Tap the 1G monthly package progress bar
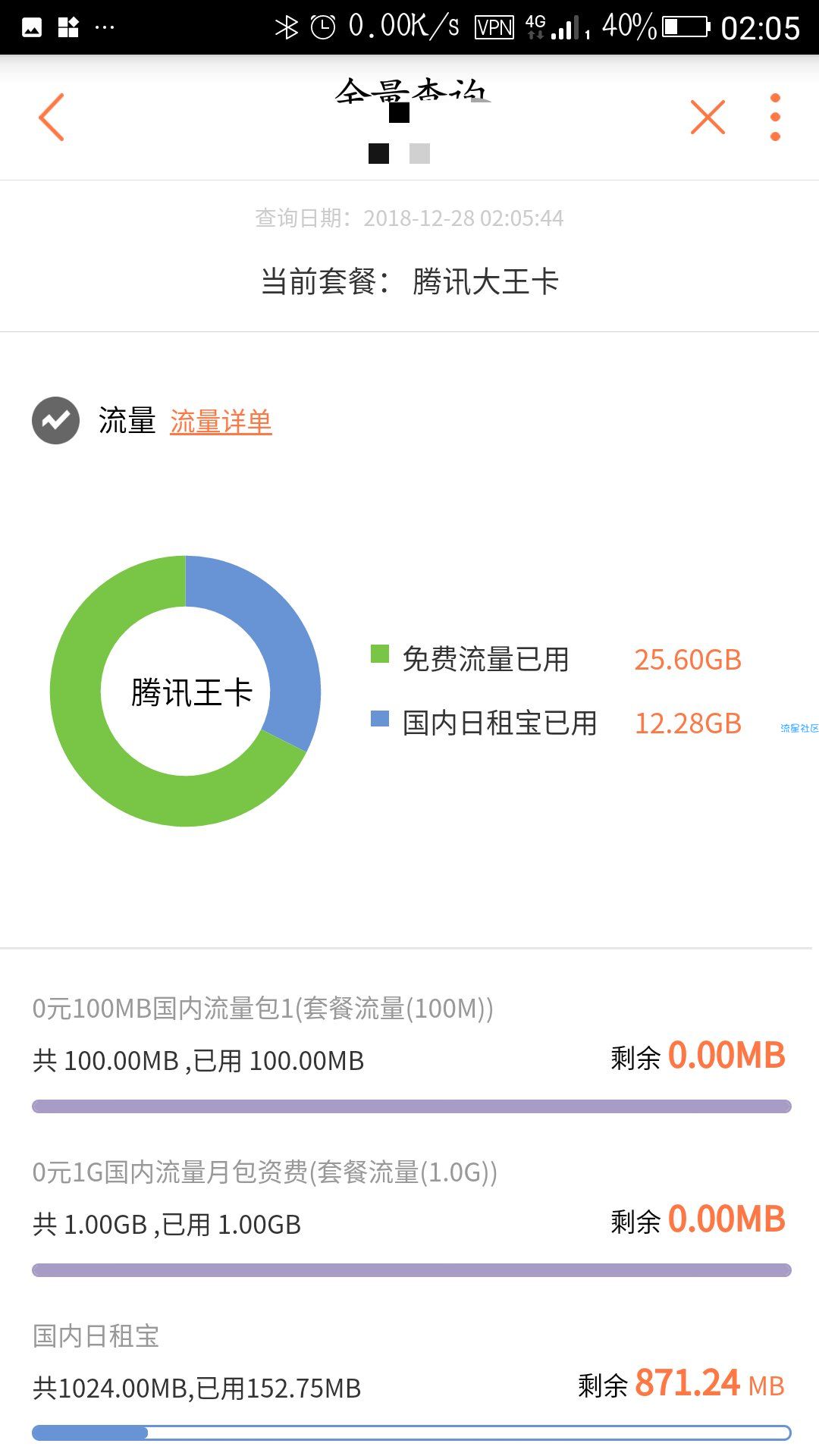 (x=412, y=1270)
